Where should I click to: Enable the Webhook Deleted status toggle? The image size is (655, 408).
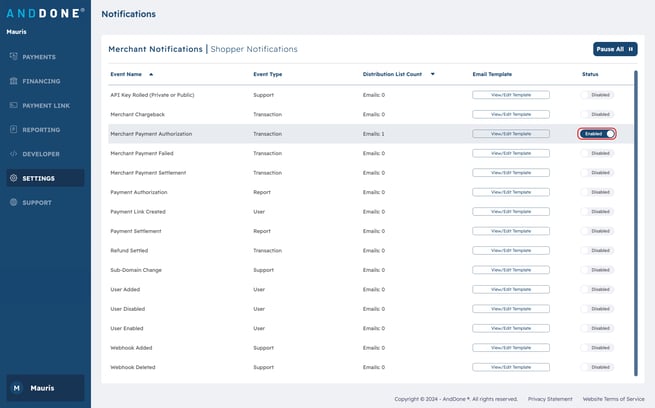(x=597, y=367)
